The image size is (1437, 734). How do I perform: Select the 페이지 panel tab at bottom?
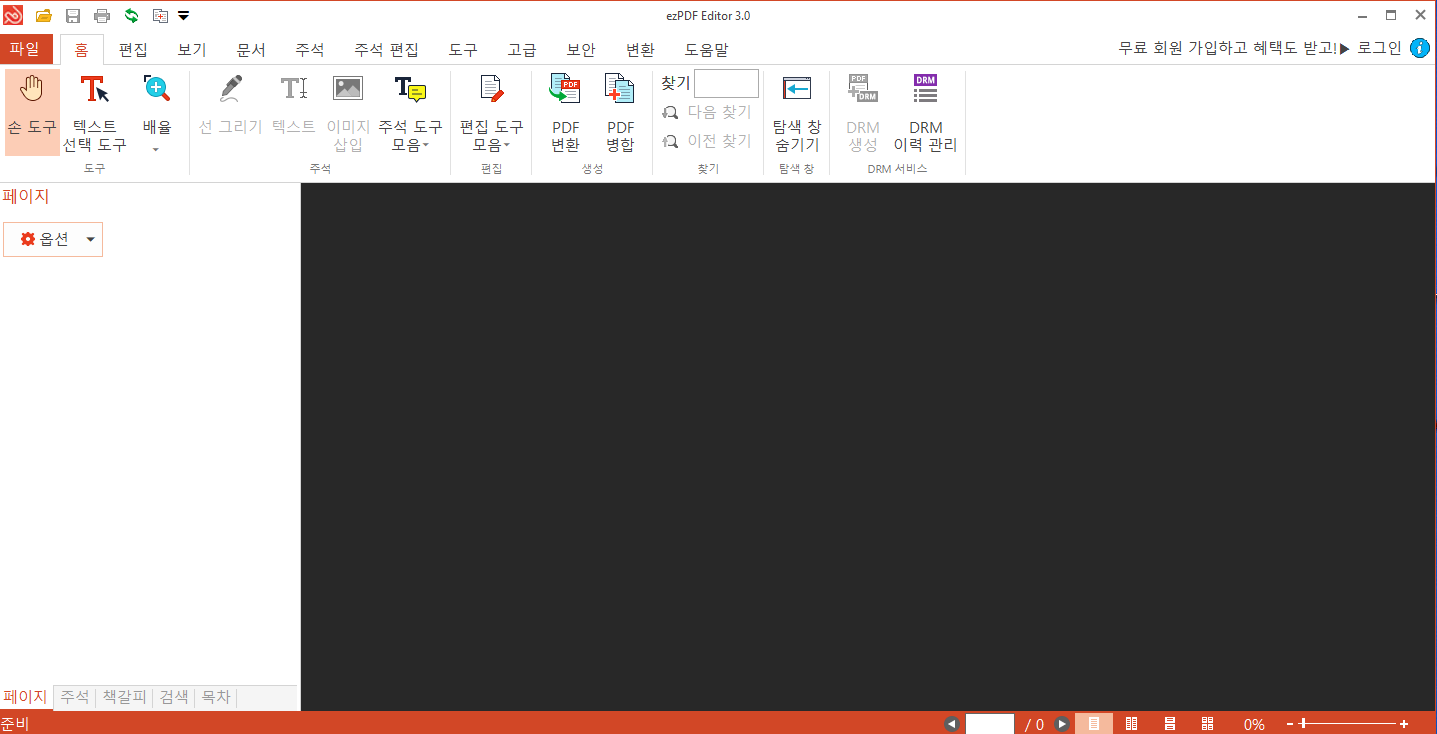click(x=26, y=697)
